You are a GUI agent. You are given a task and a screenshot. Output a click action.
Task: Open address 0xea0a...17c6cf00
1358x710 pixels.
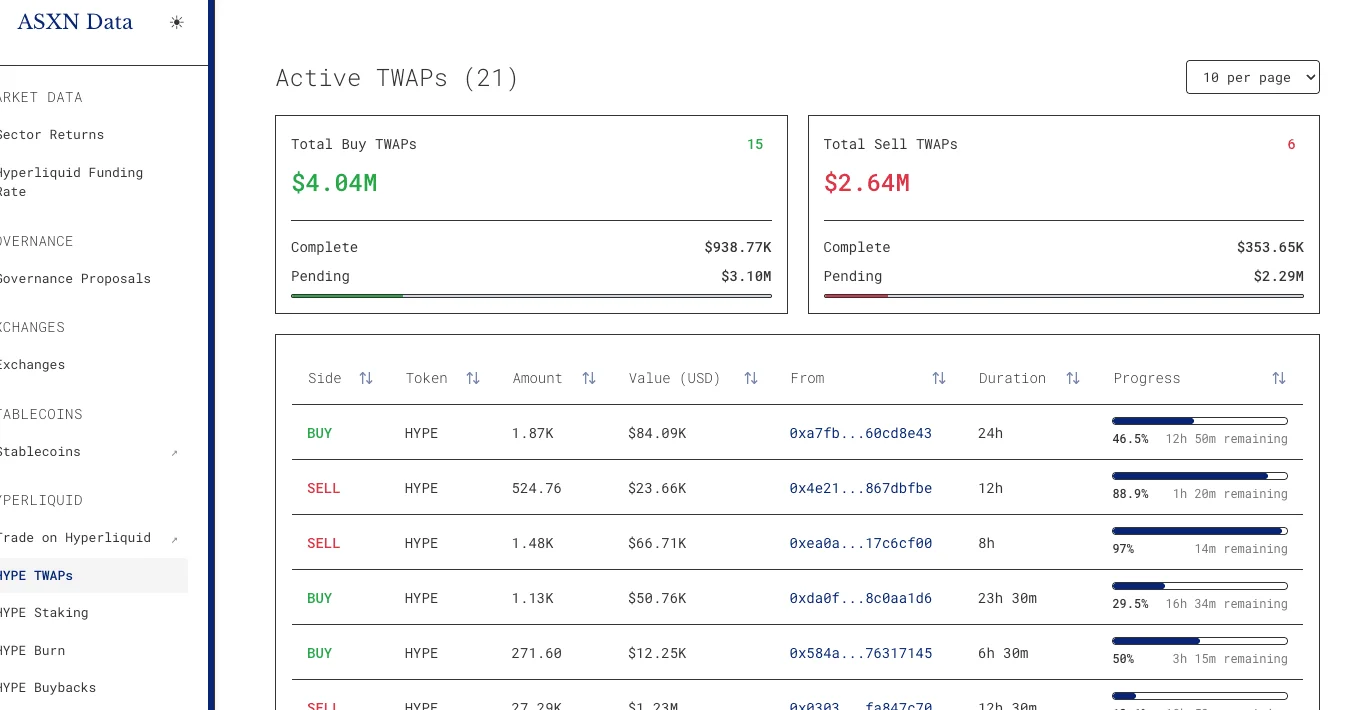pos(861,543)
